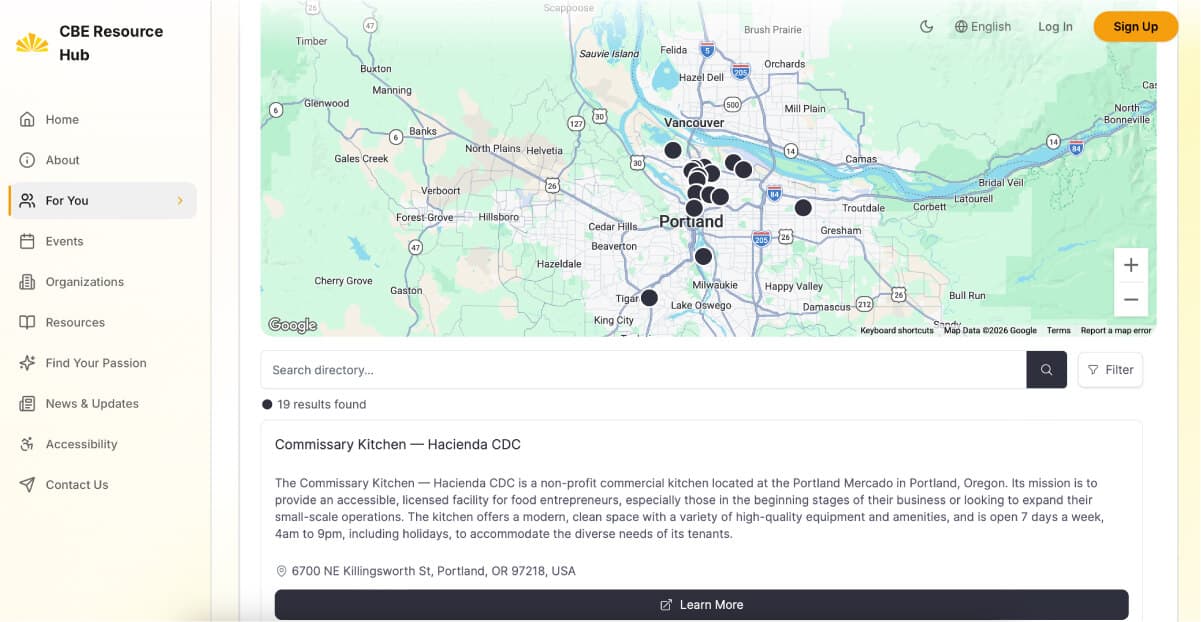The image size is (1201, 622).
Task: Click the Portland label on the map
Action: [691, 221]
